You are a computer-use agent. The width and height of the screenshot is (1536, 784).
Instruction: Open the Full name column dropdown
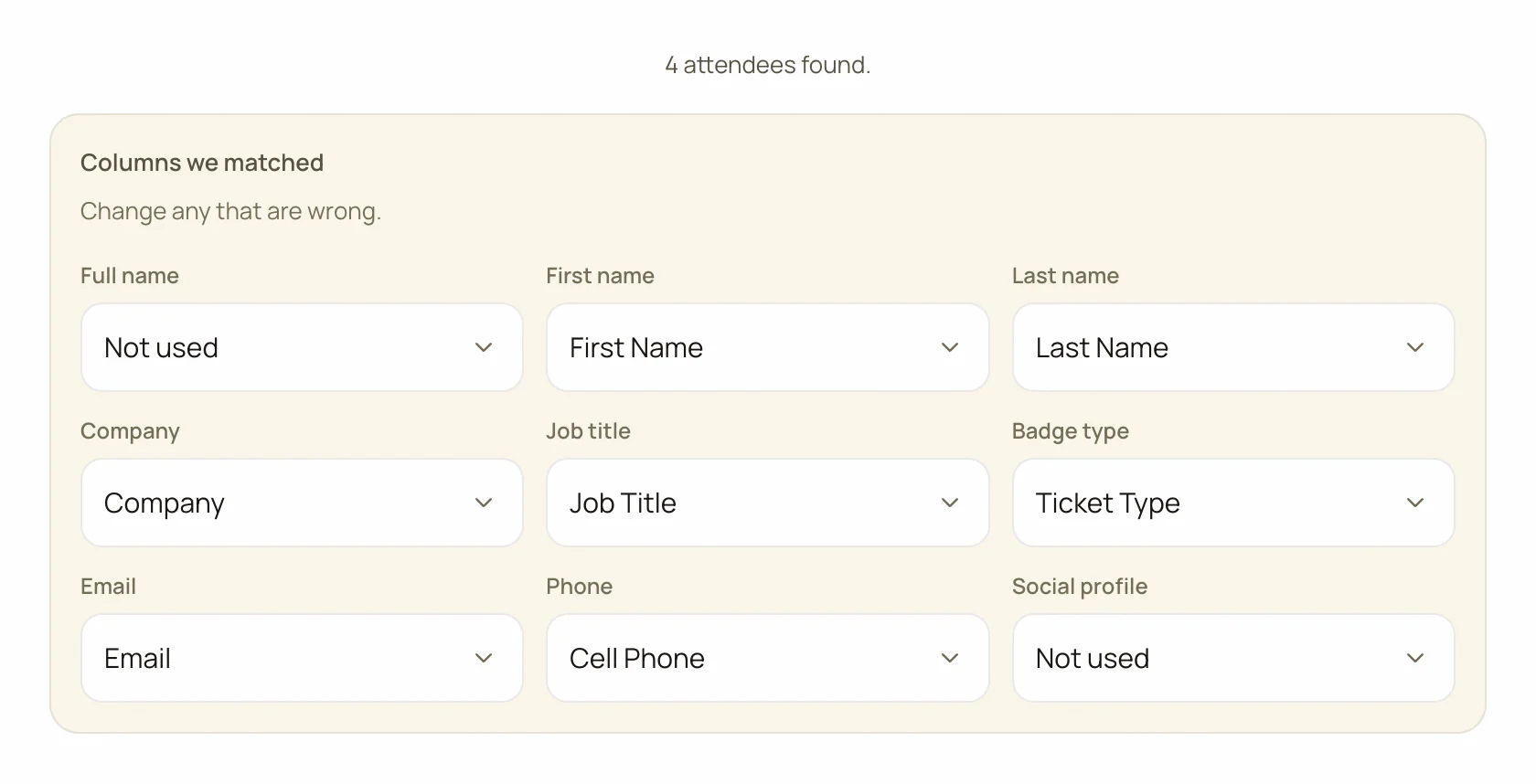[x=302, y=347]
